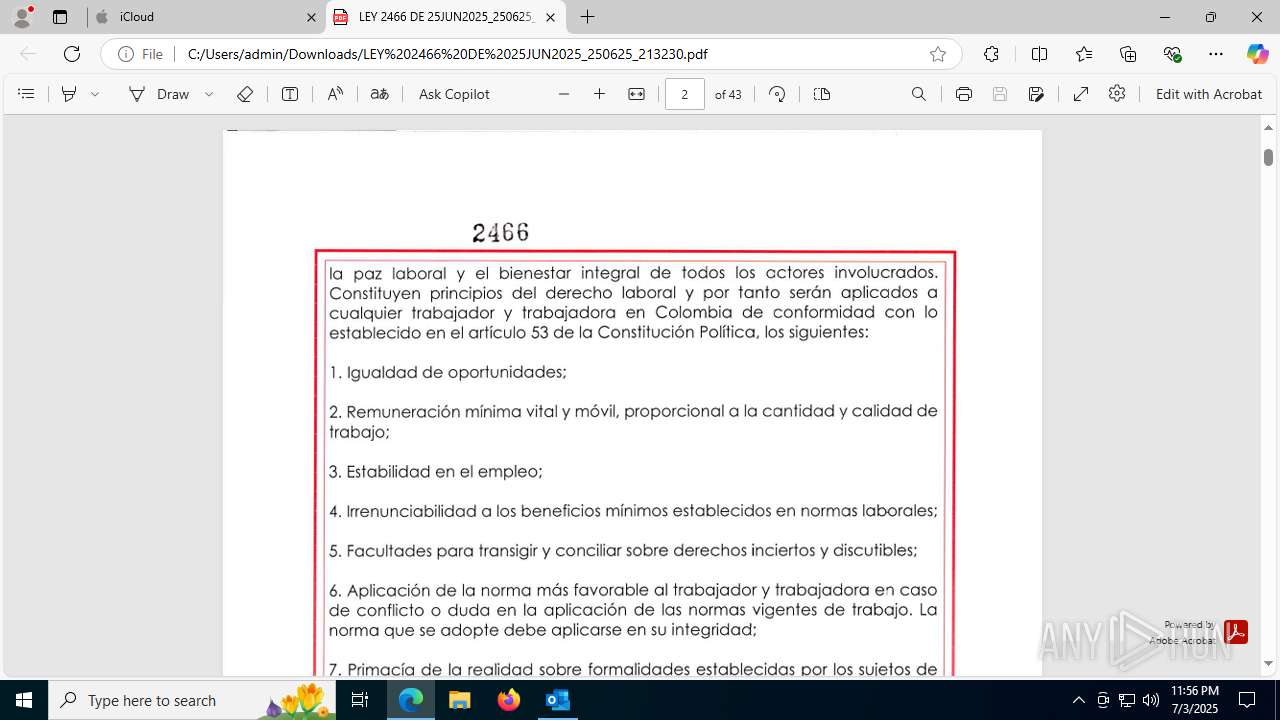Refresh the page
The image size is (1280, 720).
(72, 54)
